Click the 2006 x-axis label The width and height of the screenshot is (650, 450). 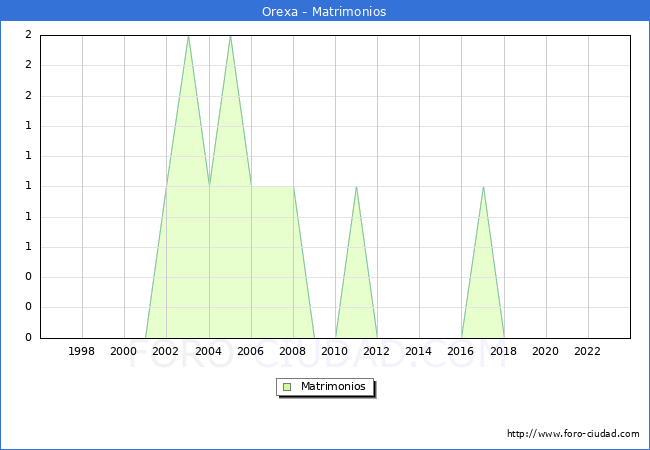pyautogui.click(x=251, y=351)
